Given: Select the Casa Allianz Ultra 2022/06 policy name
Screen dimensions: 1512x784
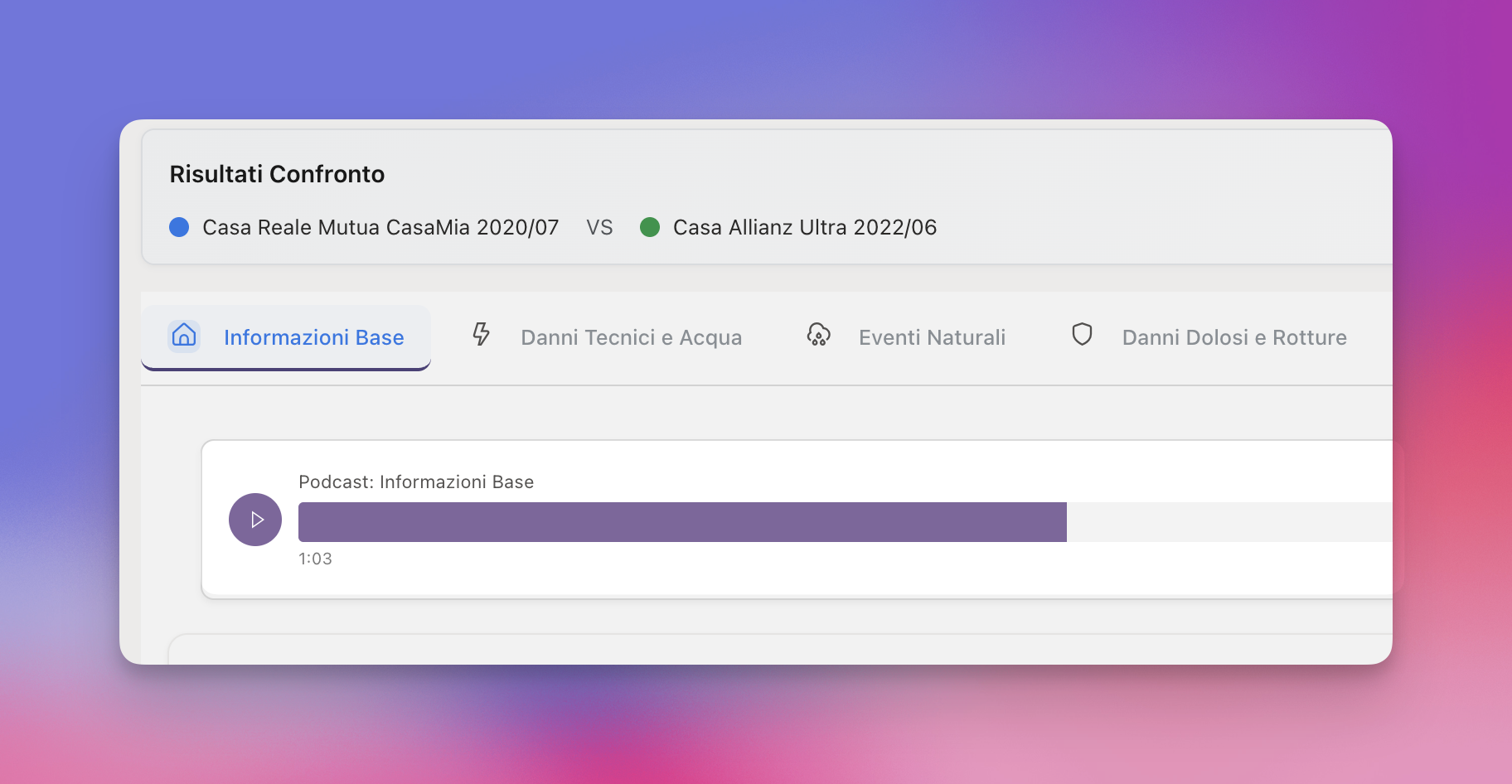Looking at the screenshot, I should (x=804, y=227).
